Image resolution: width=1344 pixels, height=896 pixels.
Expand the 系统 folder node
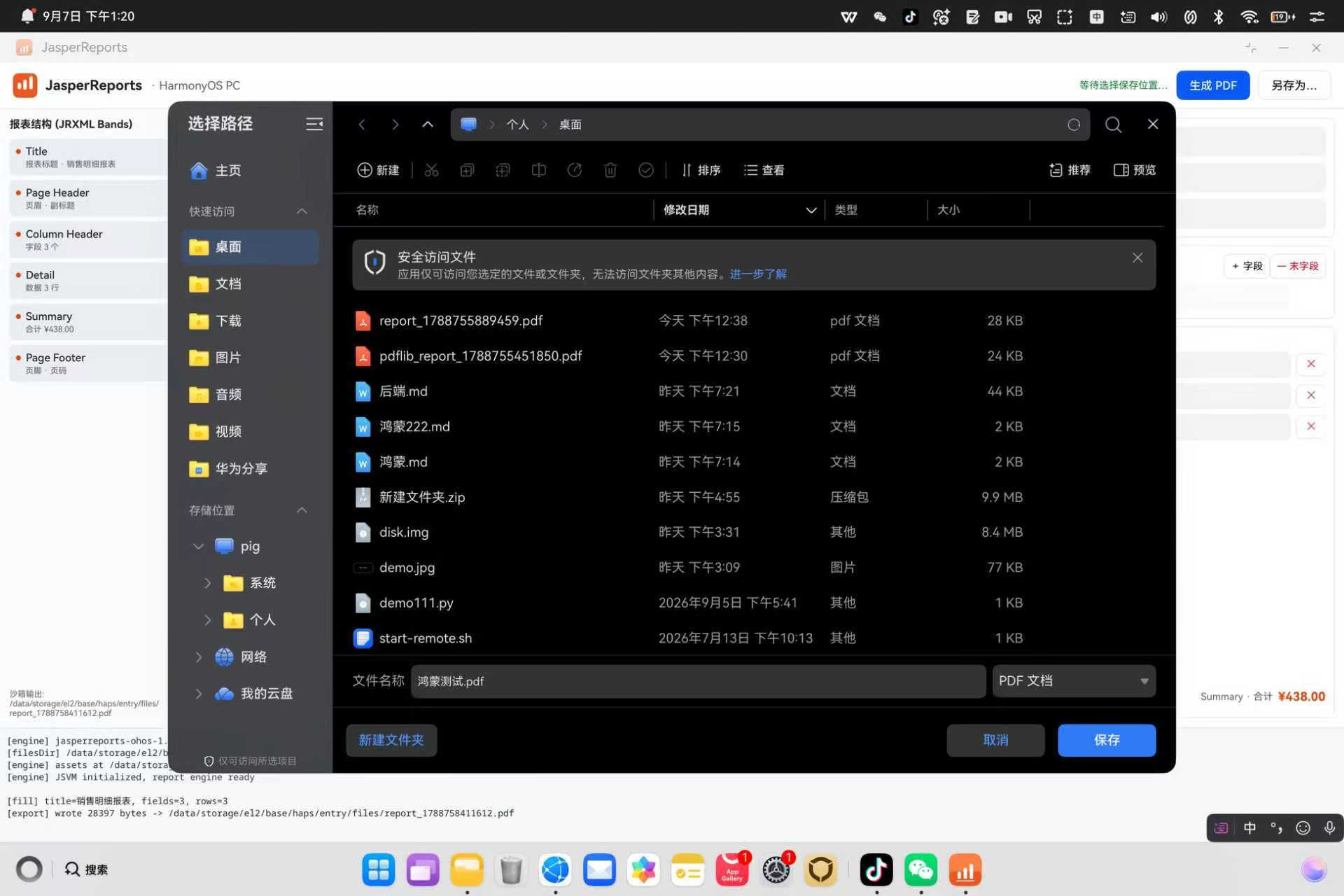click(x=207, y=583)
